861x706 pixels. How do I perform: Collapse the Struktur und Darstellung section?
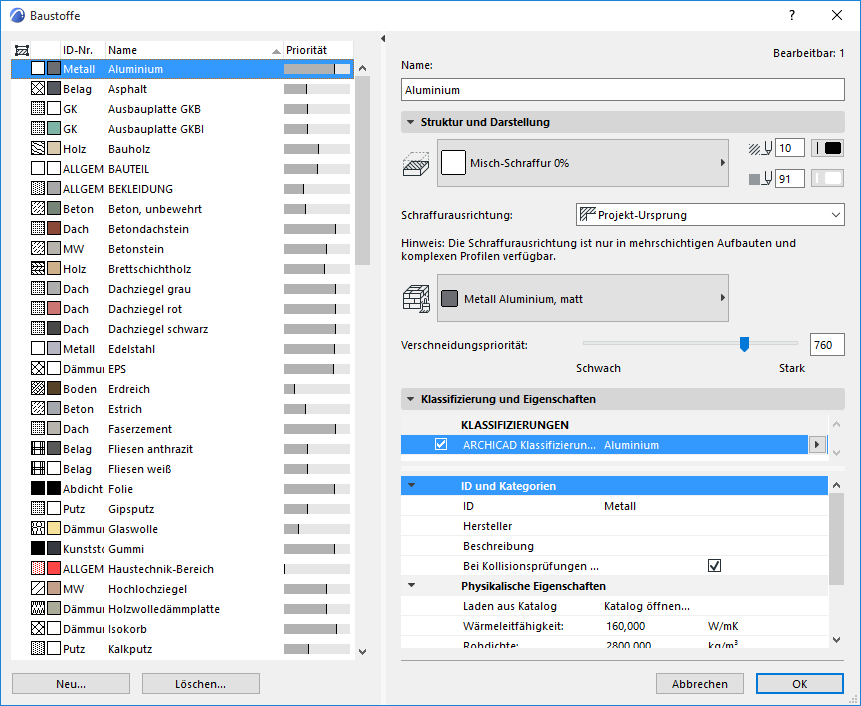pos(410,122)
